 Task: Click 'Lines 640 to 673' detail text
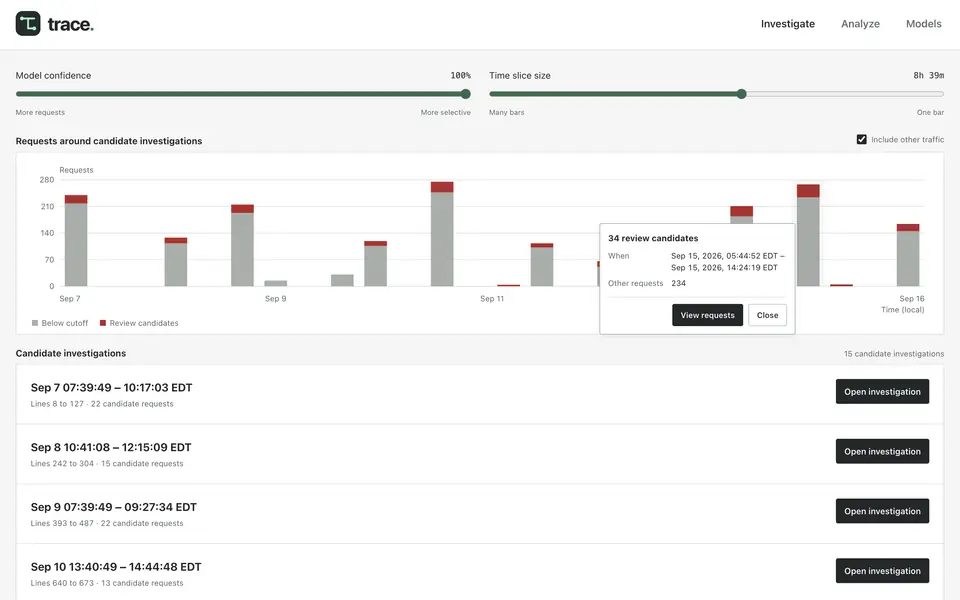62,583
